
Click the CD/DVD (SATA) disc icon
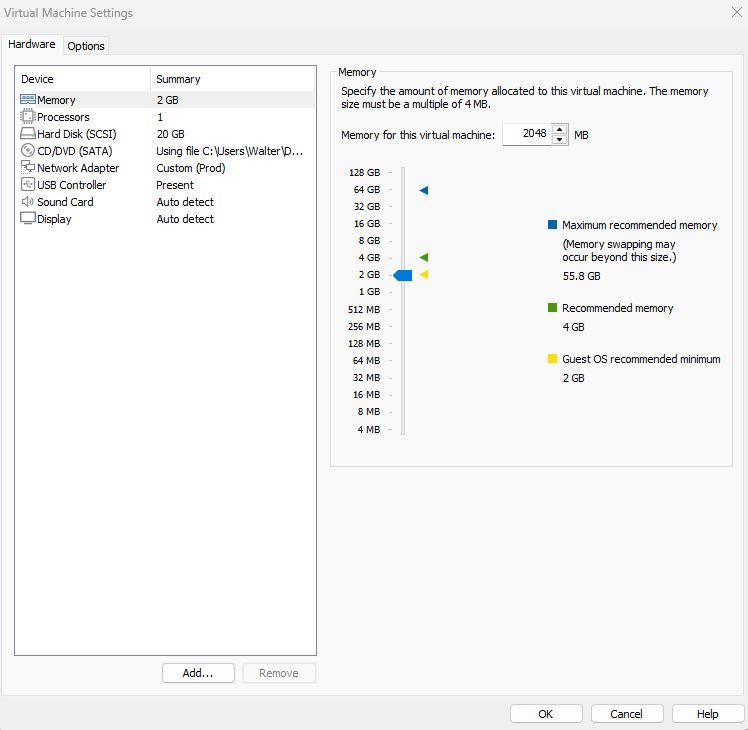(x=28, y=151)
